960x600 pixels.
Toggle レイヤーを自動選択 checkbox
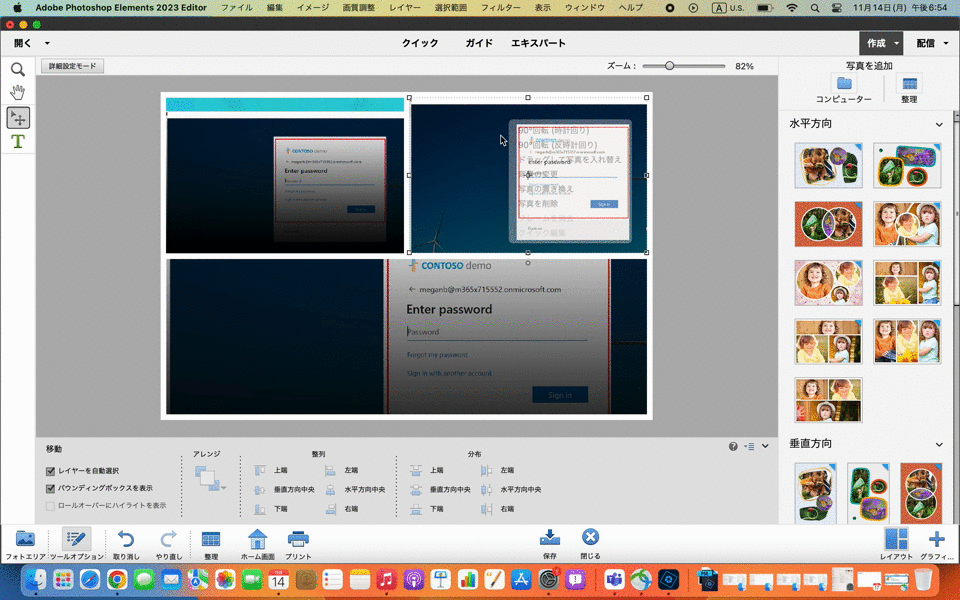[x=51, y=471]
